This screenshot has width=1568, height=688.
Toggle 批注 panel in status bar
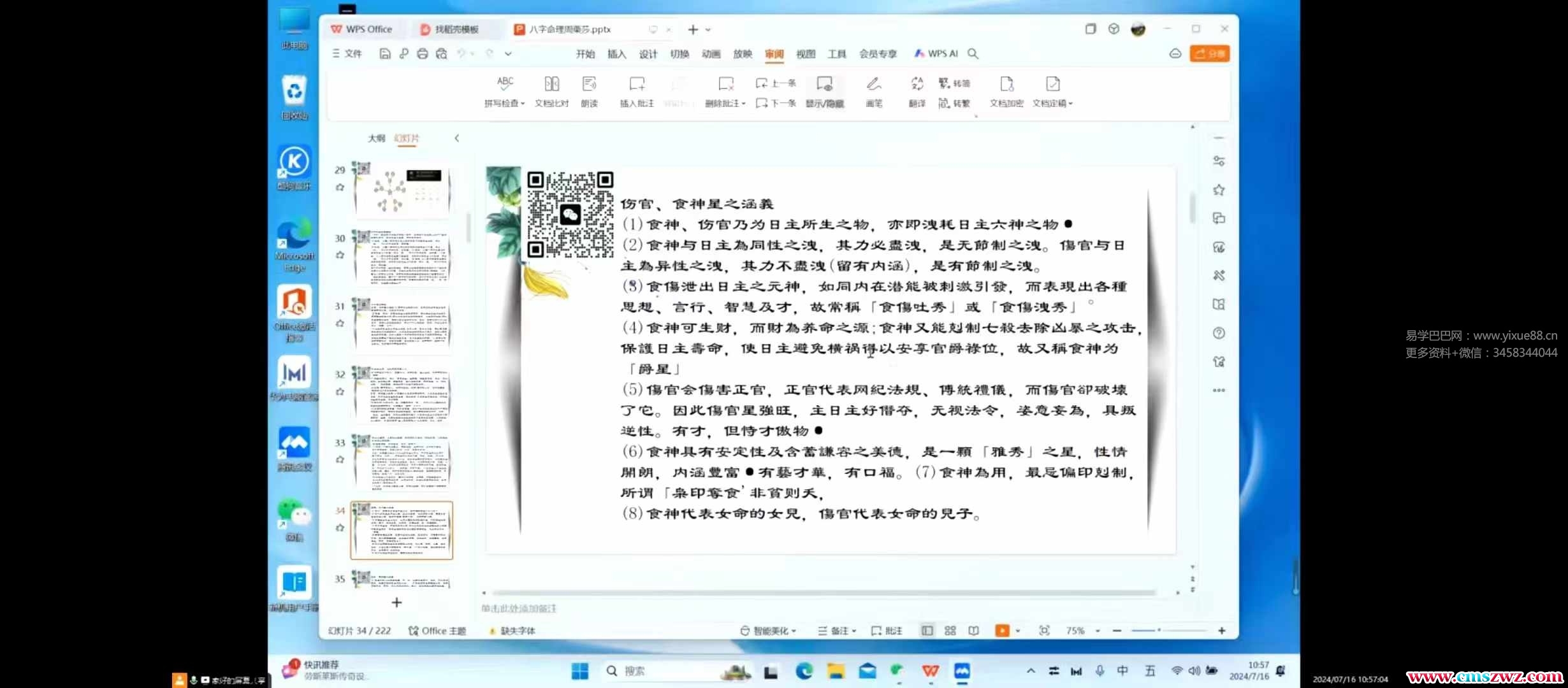point(887,631)
